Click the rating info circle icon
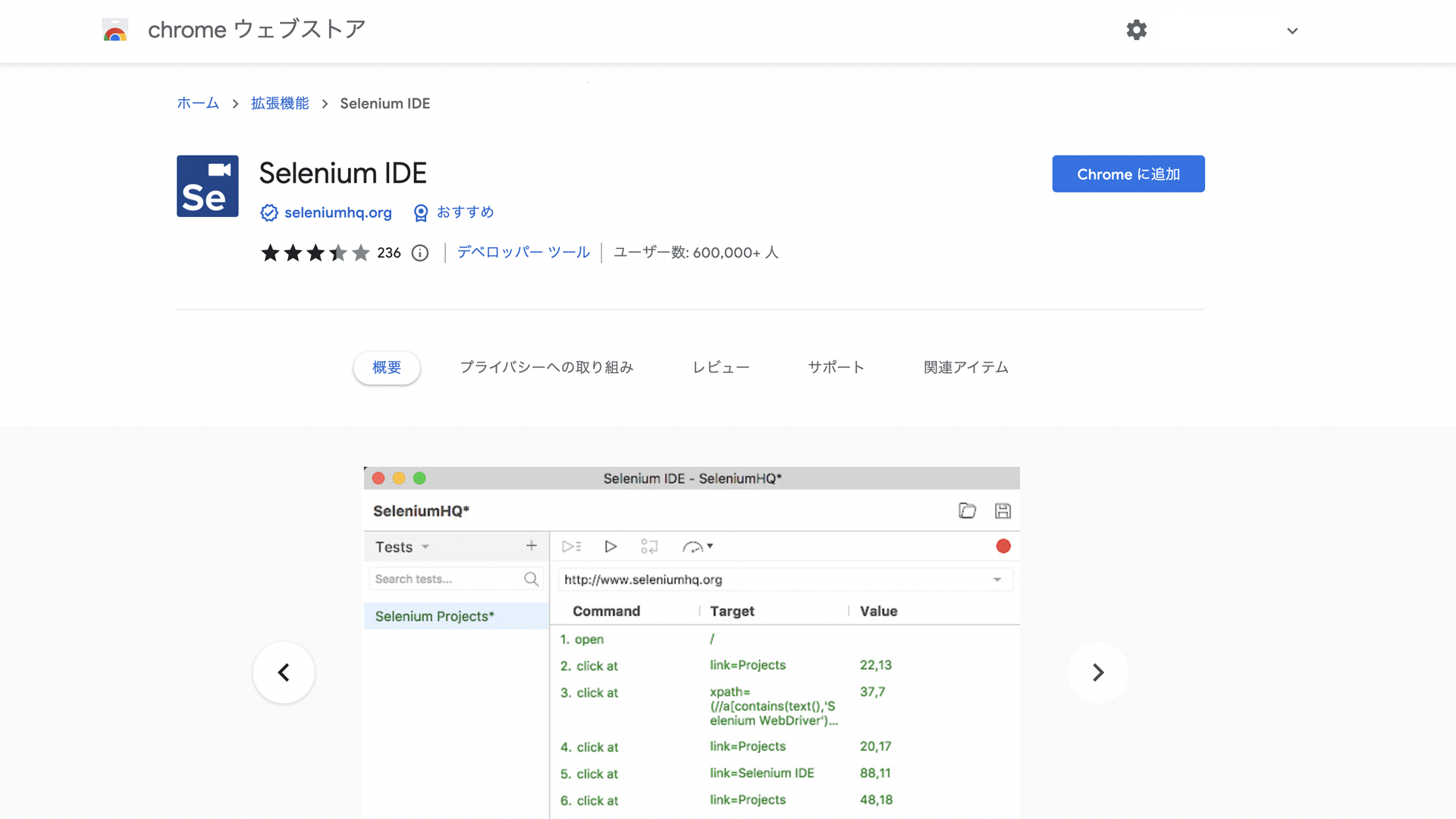 [x=420, y=253]
